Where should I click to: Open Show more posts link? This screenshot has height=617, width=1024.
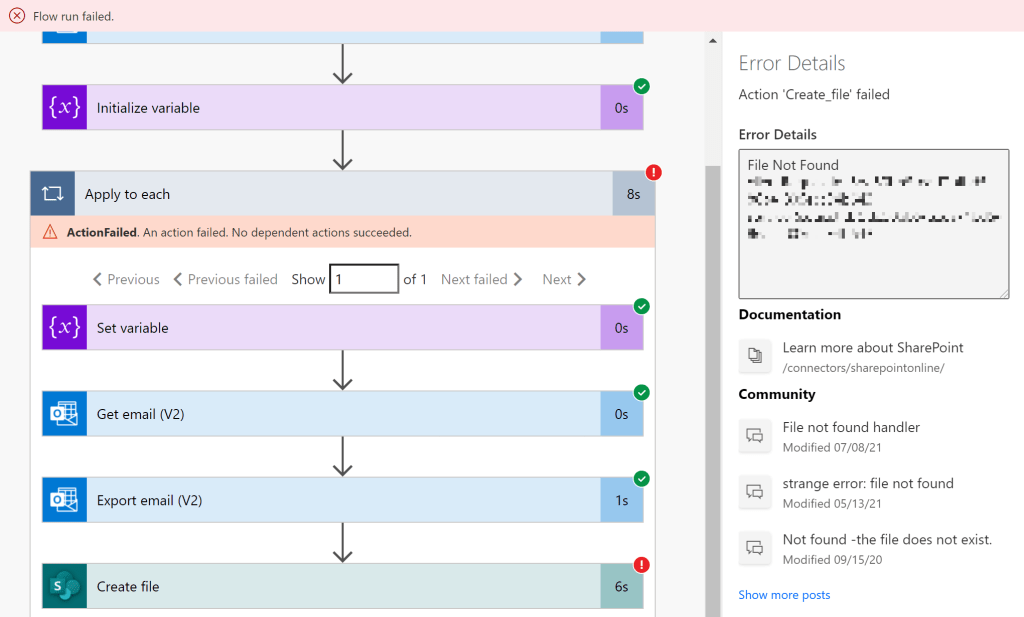click(784, 595)
